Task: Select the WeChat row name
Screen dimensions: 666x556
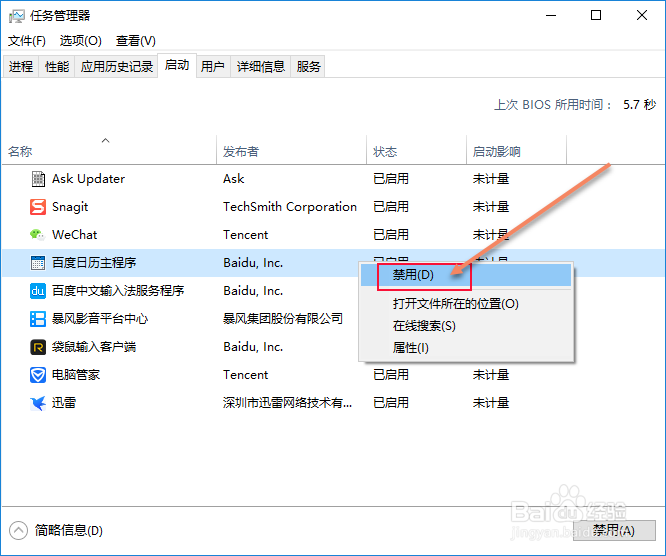Action: [74, 235]
